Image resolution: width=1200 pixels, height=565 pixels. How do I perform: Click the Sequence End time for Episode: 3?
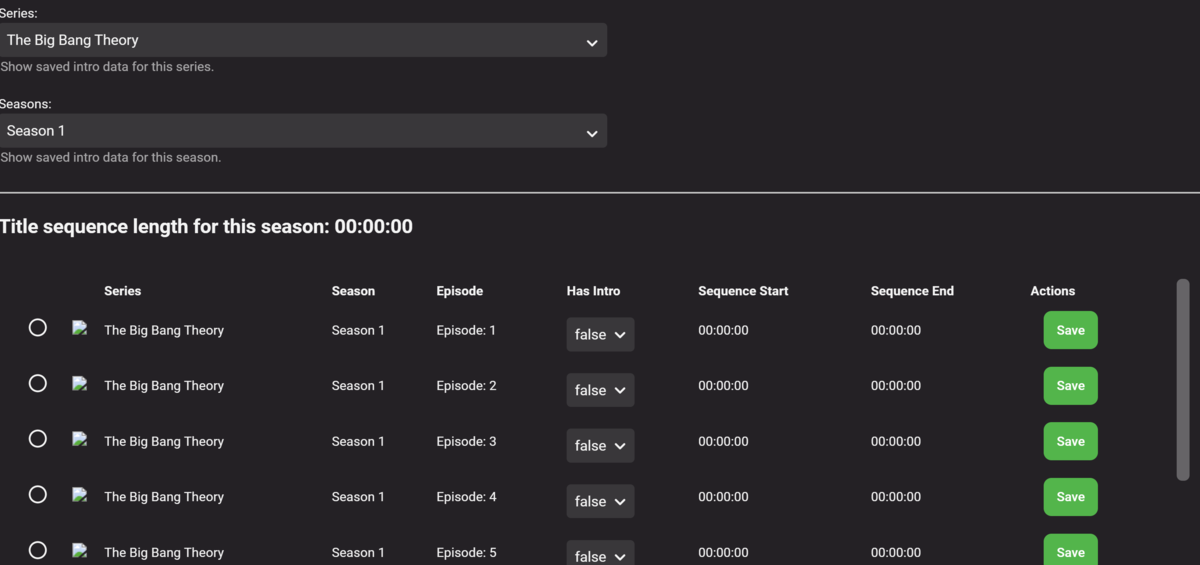896,441
